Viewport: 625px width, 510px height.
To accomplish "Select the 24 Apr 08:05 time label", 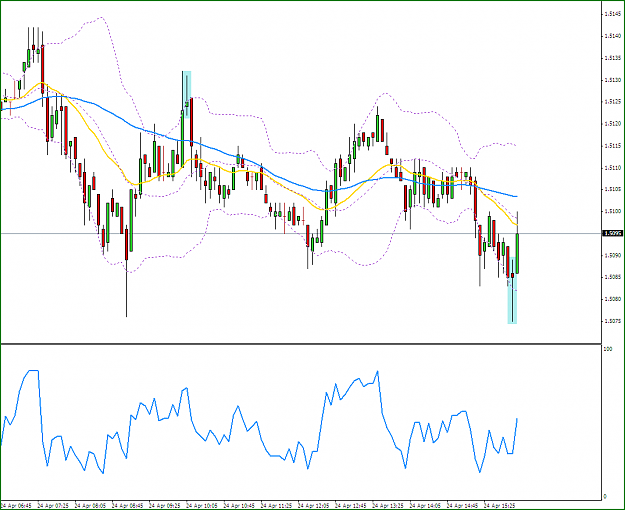I will click(x=90, y=506).
